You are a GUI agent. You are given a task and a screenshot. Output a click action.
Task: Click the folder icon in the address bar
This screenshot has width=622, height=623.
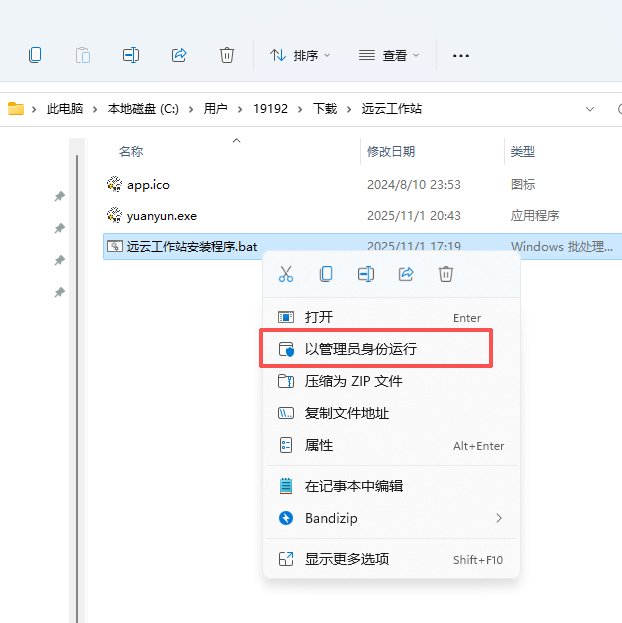tap(16, 108)
